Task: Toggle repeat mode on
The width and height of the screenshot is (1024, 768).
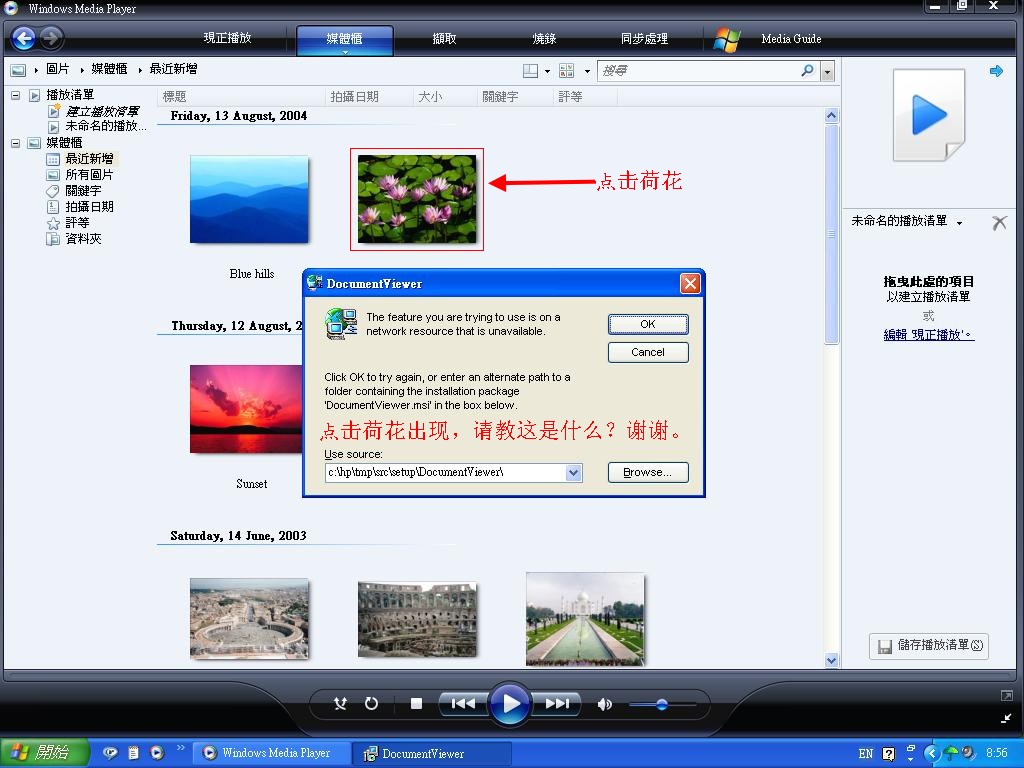Action: [x=371, y=704]
